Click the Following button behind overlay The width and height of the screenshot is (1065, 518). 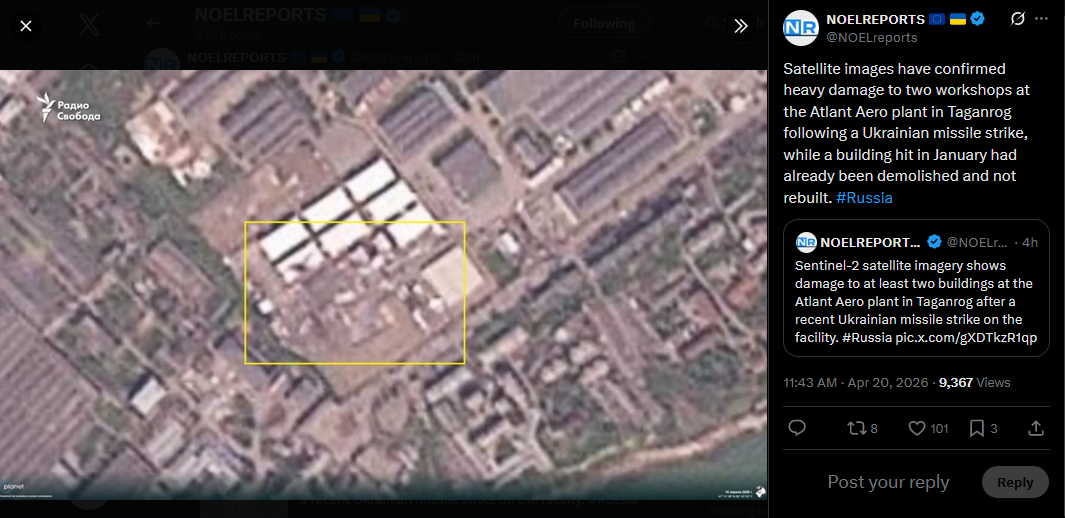(x=604, y=24)
